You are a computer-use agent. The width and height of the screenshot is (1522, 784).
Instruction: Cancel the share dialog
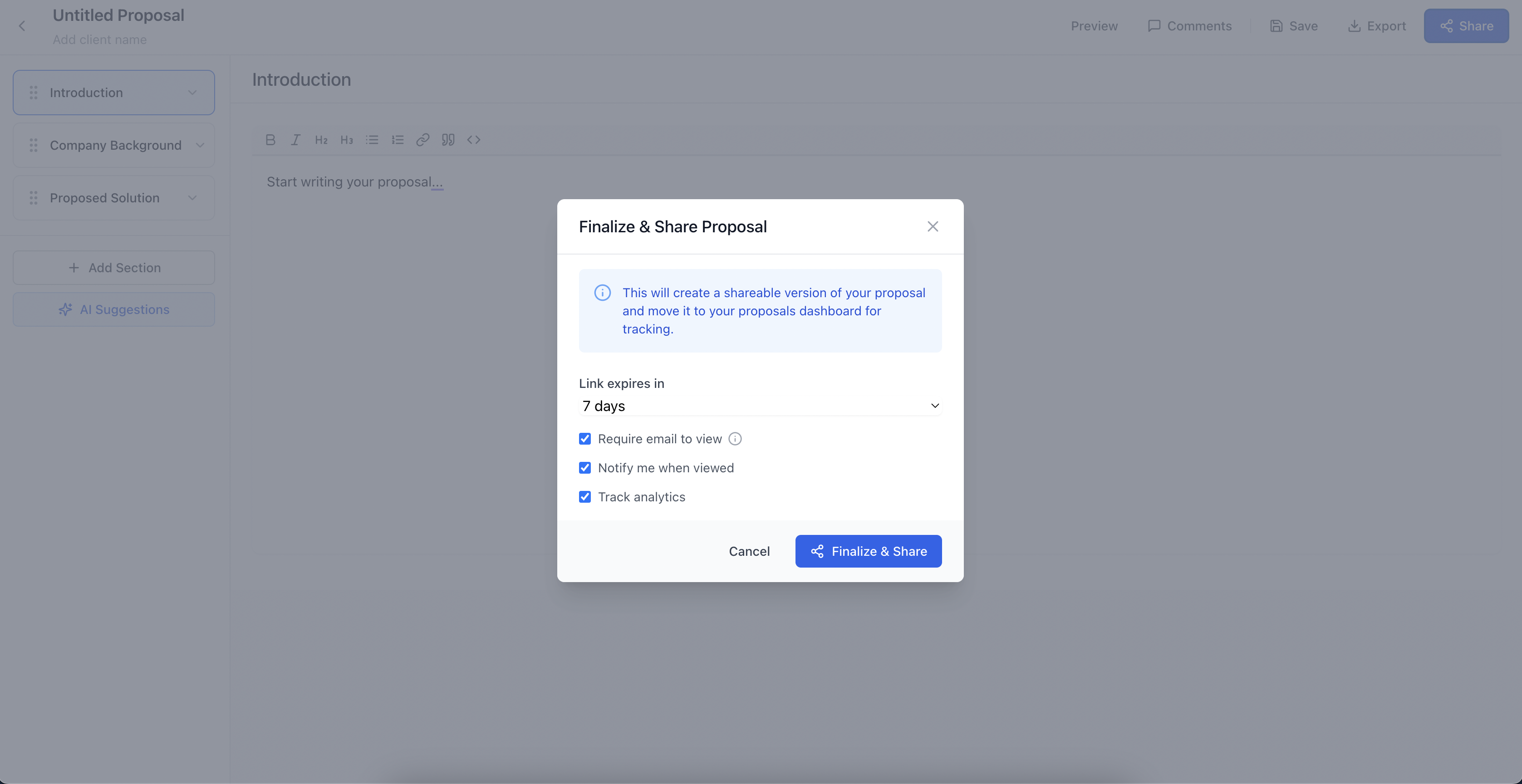(749, 551)
